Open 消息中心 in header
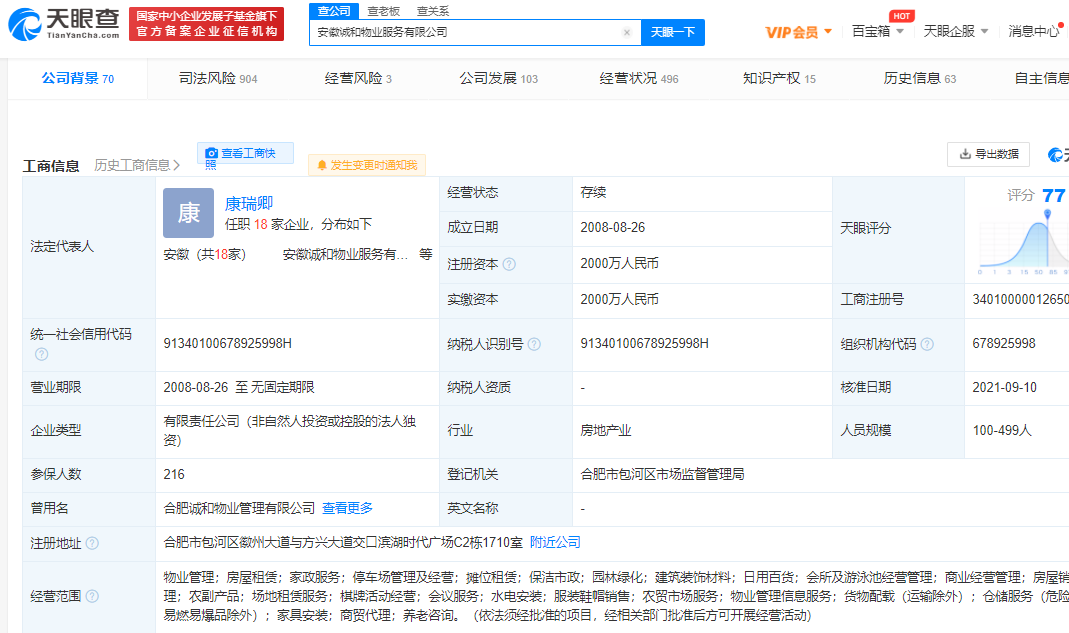This screenshot has width=1069, height=633. pos(1035,31)
